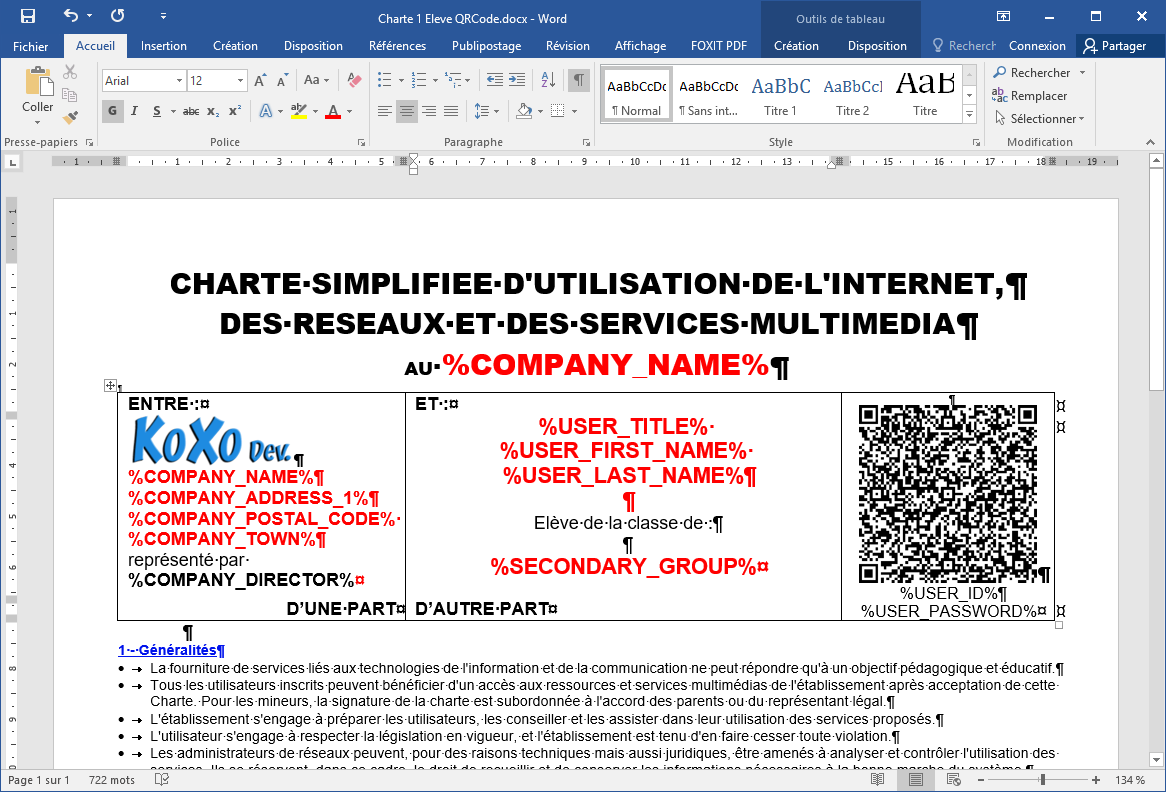Toggle underline formatting
This screenshot has height=792, width=1166.
click(x=156, y=112)
